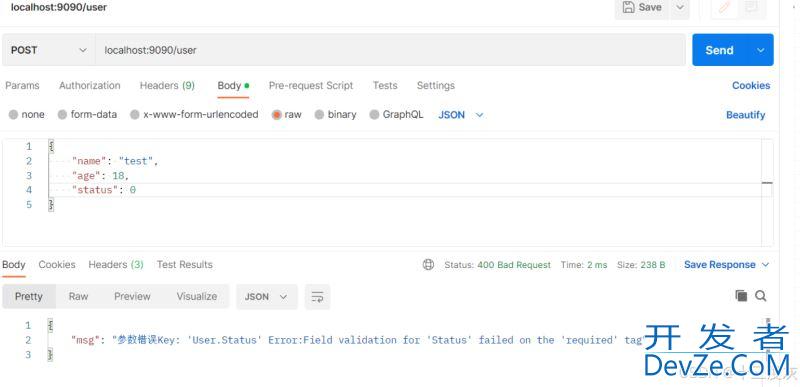Open the POST method dropdown
The height and width of the screenshot is (387, 800).
(x=48, y=50)
